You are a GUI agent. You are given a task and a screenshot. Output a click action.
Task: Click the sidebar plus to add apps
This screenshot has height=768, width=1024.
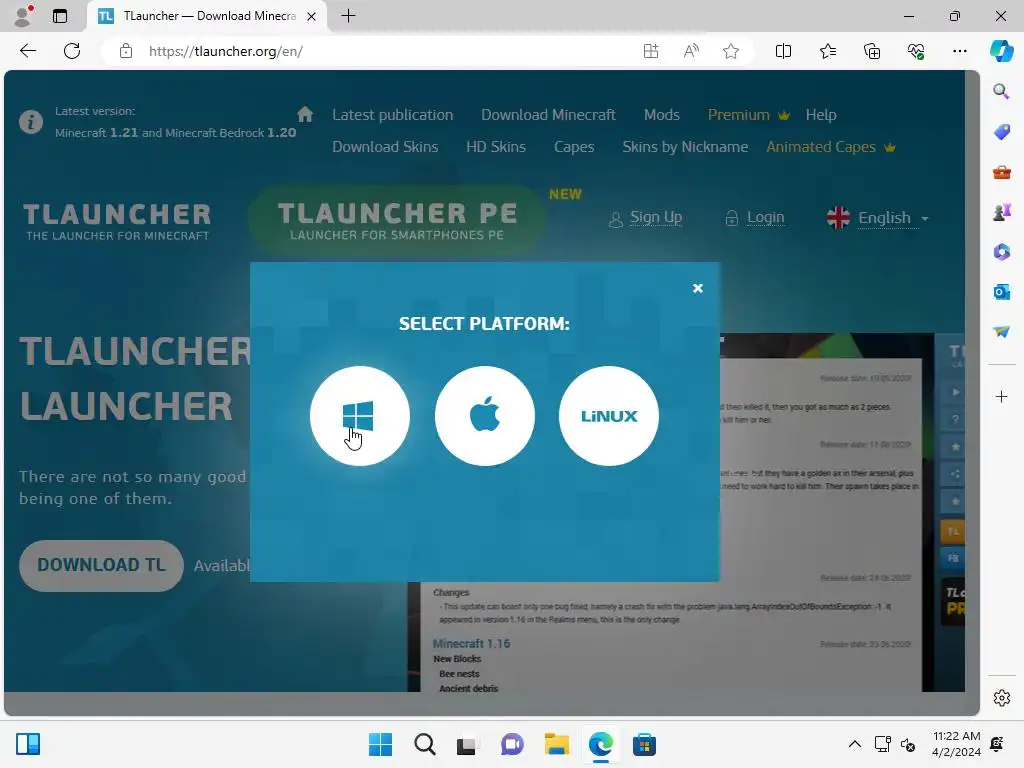pyautogui.click(x=1001, y=396)
